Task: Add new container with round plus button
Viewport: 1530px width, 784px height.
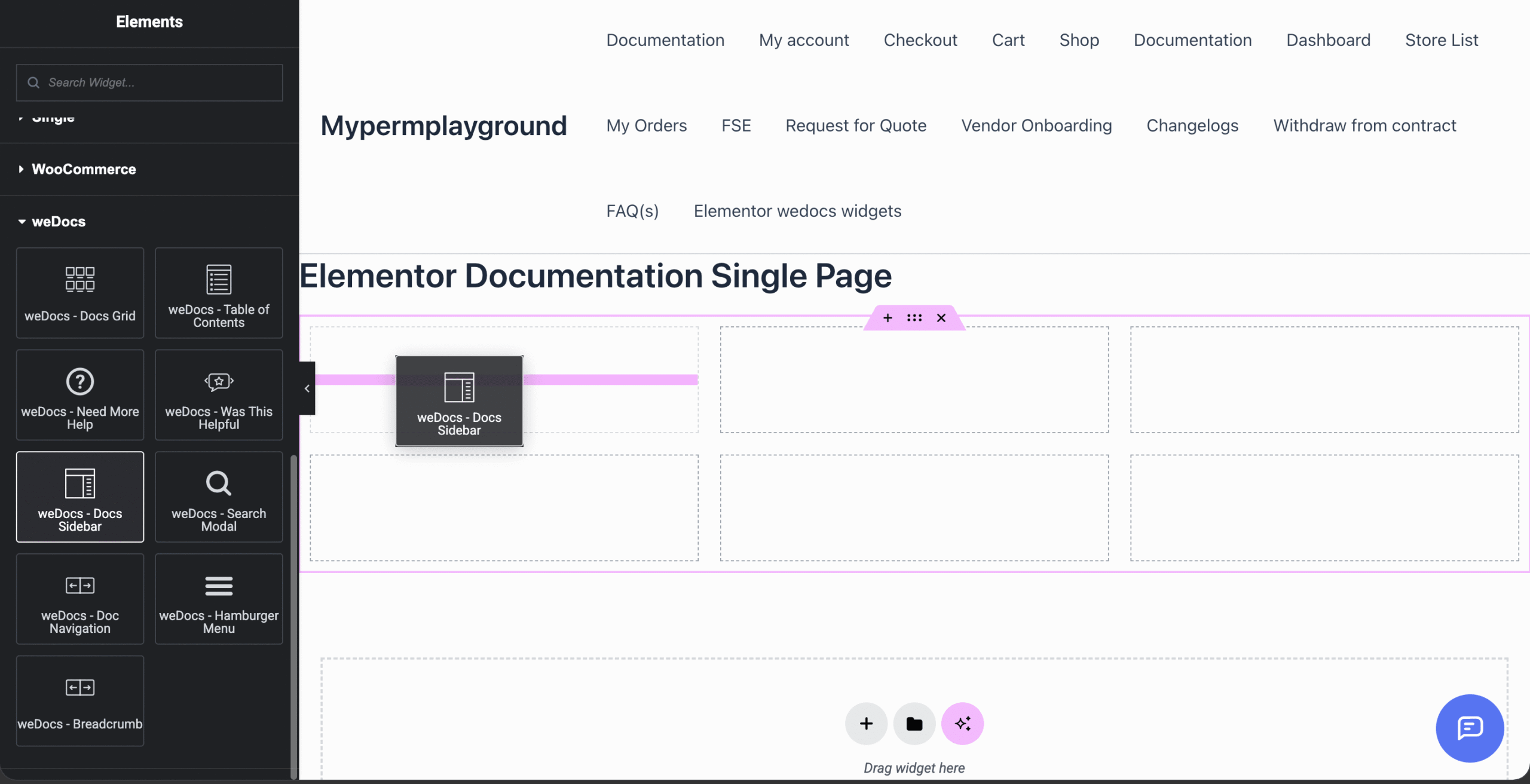Action: 866,724
